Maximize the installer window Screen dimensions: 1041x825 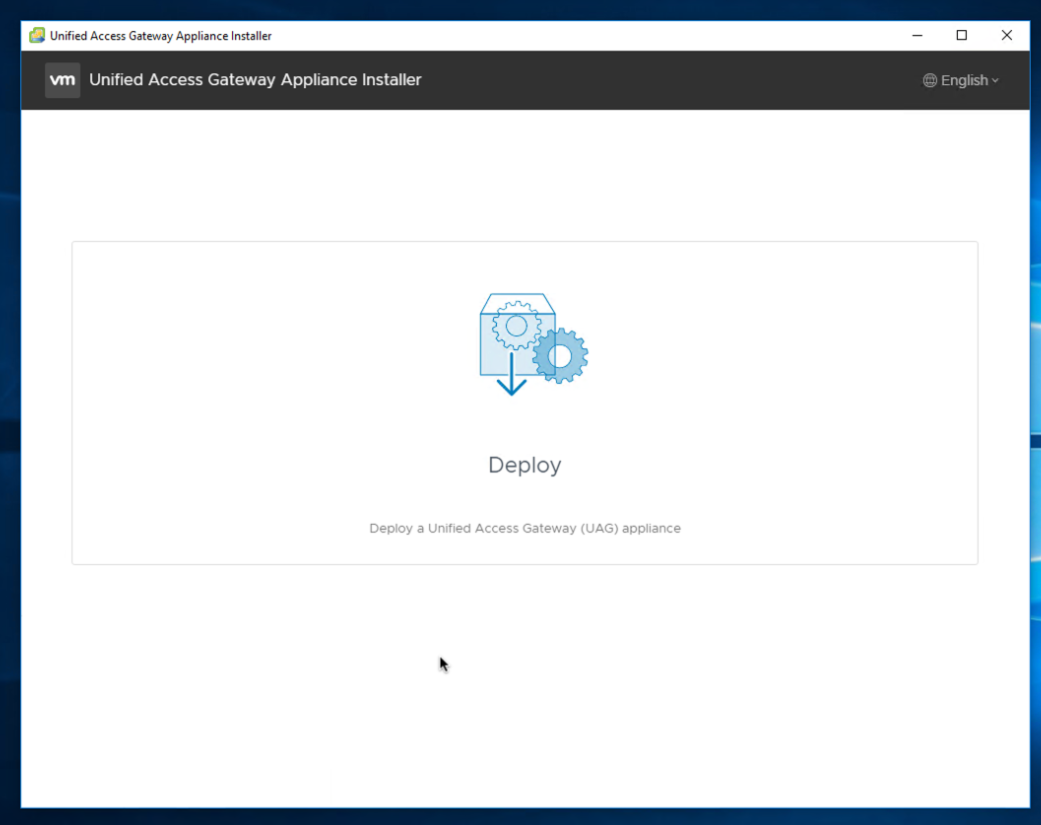[x=962, y=35]
